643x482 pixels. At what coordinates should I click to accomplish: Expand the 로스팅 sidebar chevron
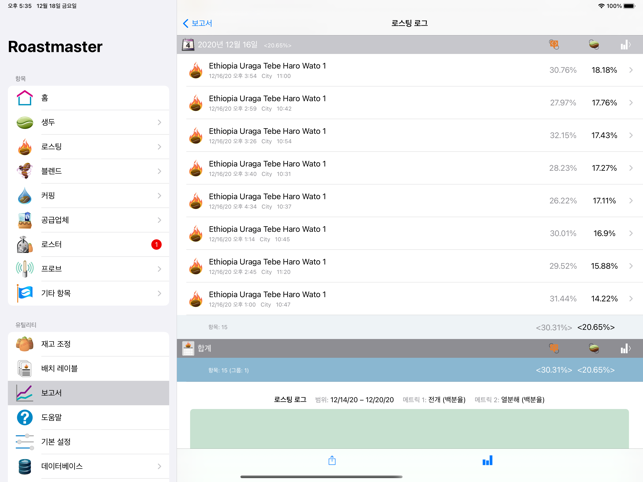tap(160, 147)
